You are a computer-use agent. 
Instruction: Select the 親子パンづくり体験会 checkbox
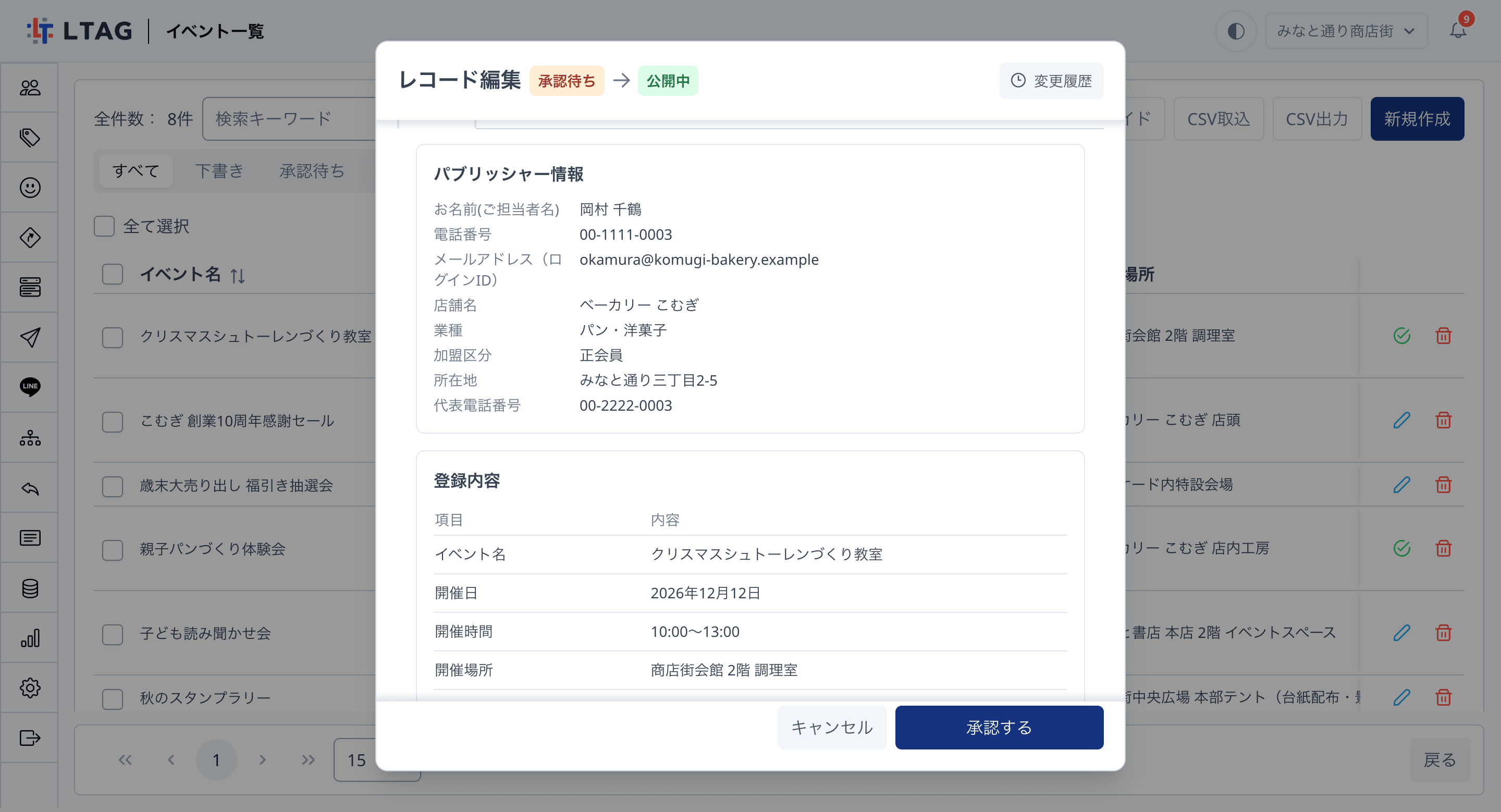pyautogui.click(x=113, y=550)
